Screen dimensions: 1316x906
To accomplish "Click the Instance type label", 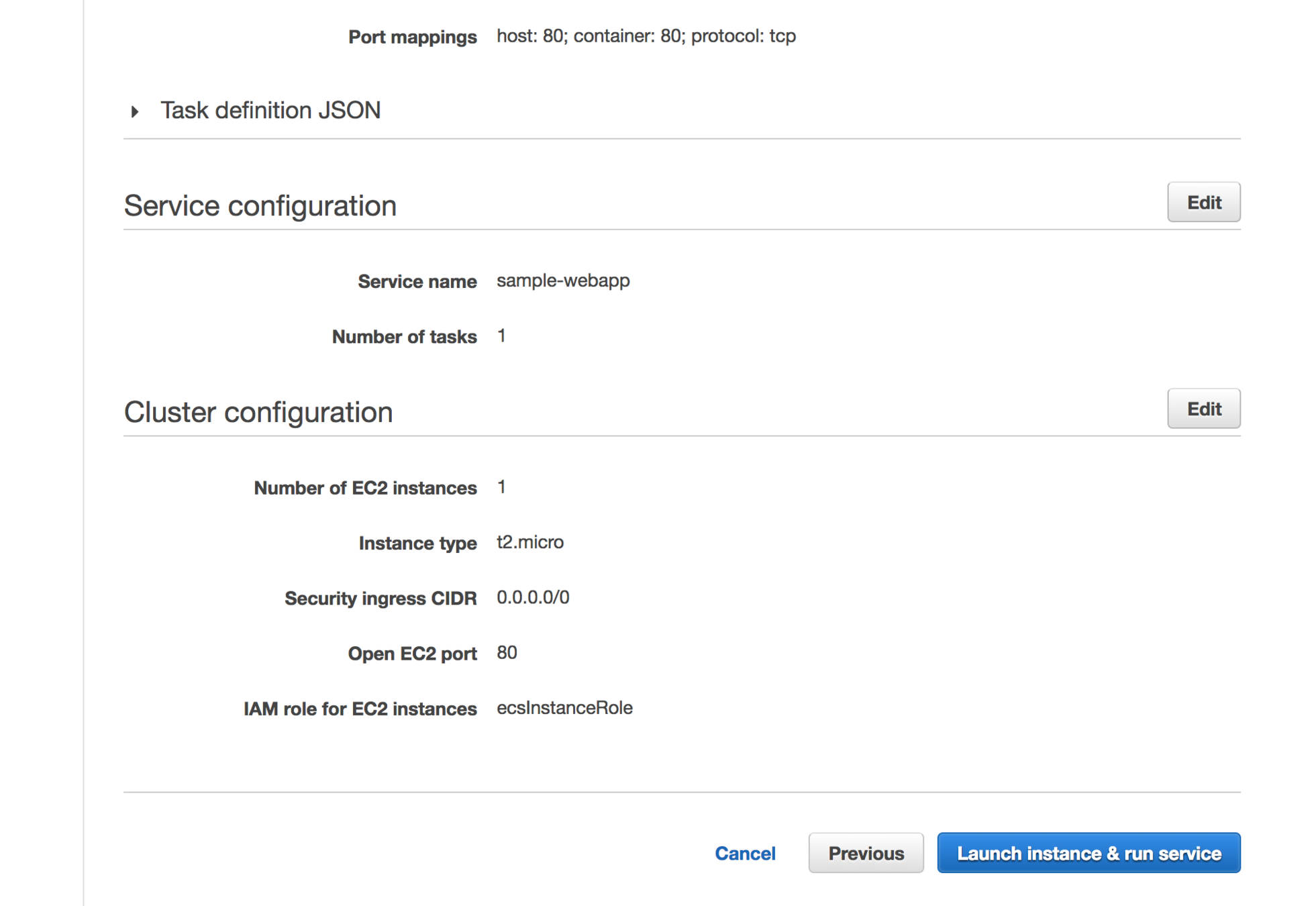I will click(x=417, y=543).
